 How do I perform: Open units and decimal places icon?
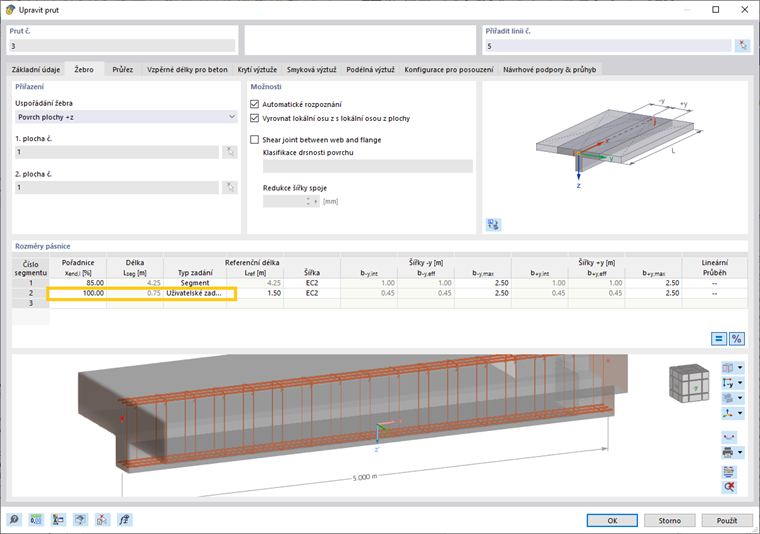pyautogui.click(x=36, y=520)
